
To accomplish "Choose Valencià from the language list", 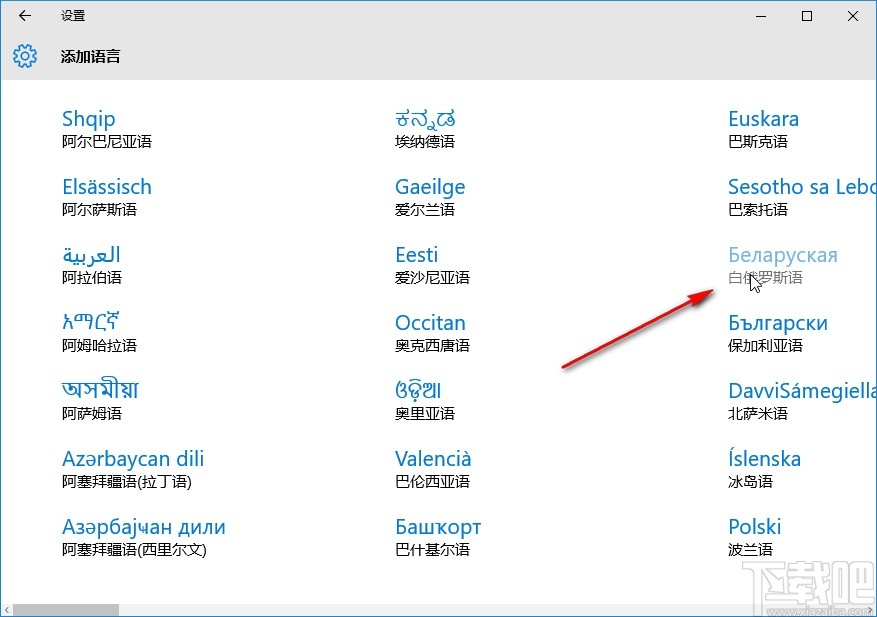I will 433,458.
